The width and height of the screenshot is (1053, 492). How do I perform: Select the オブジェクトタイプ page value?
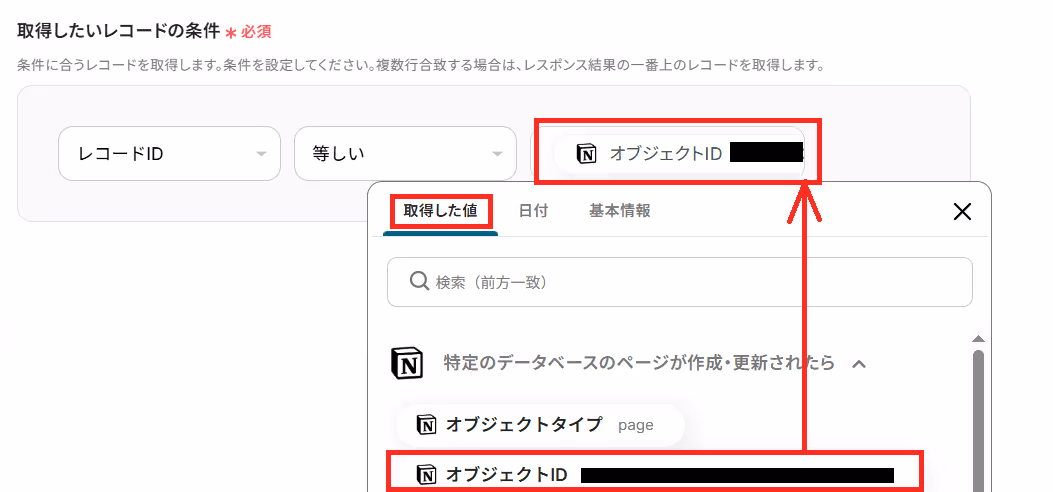[540, 425]
